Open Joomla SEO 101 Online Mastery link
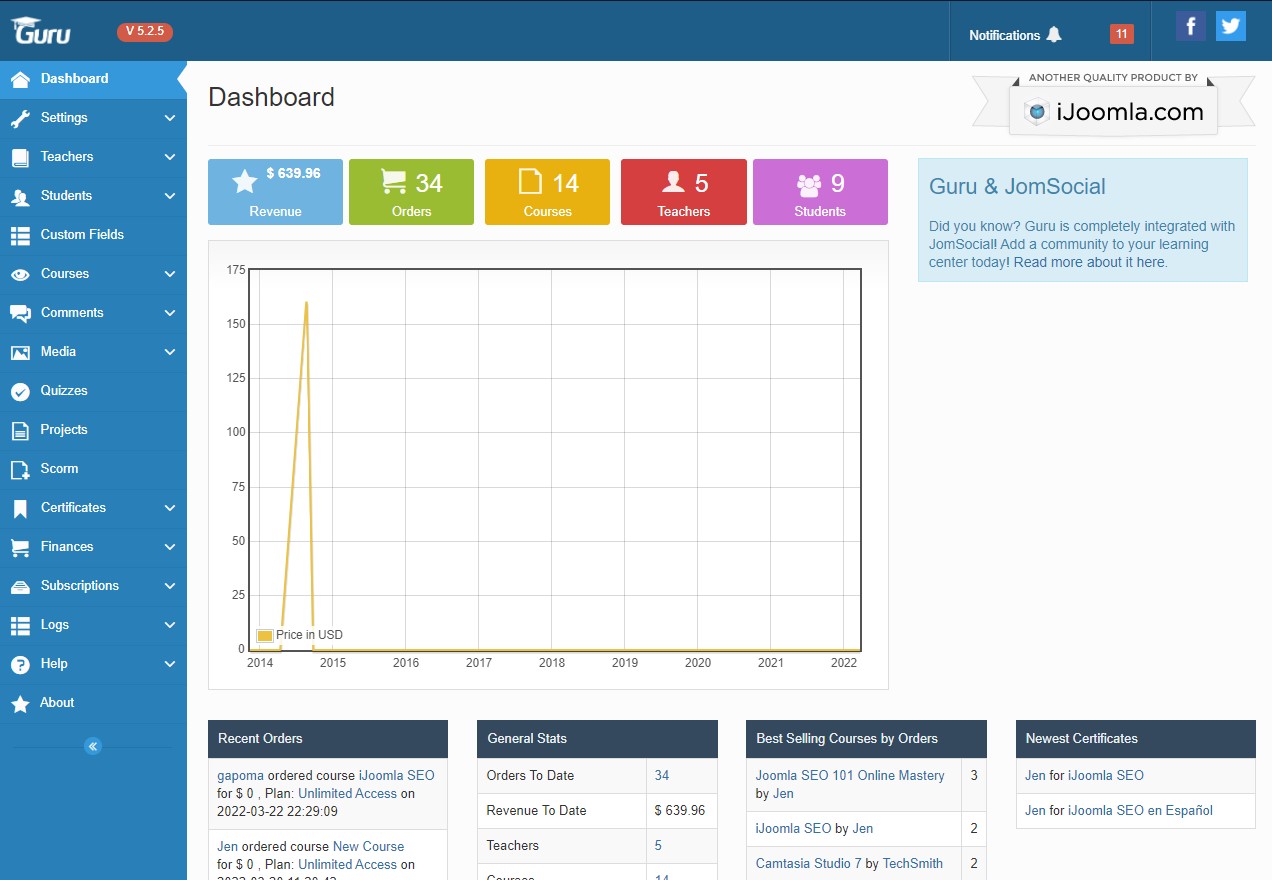Screen dimensions: 1272x880 point(850,775)
